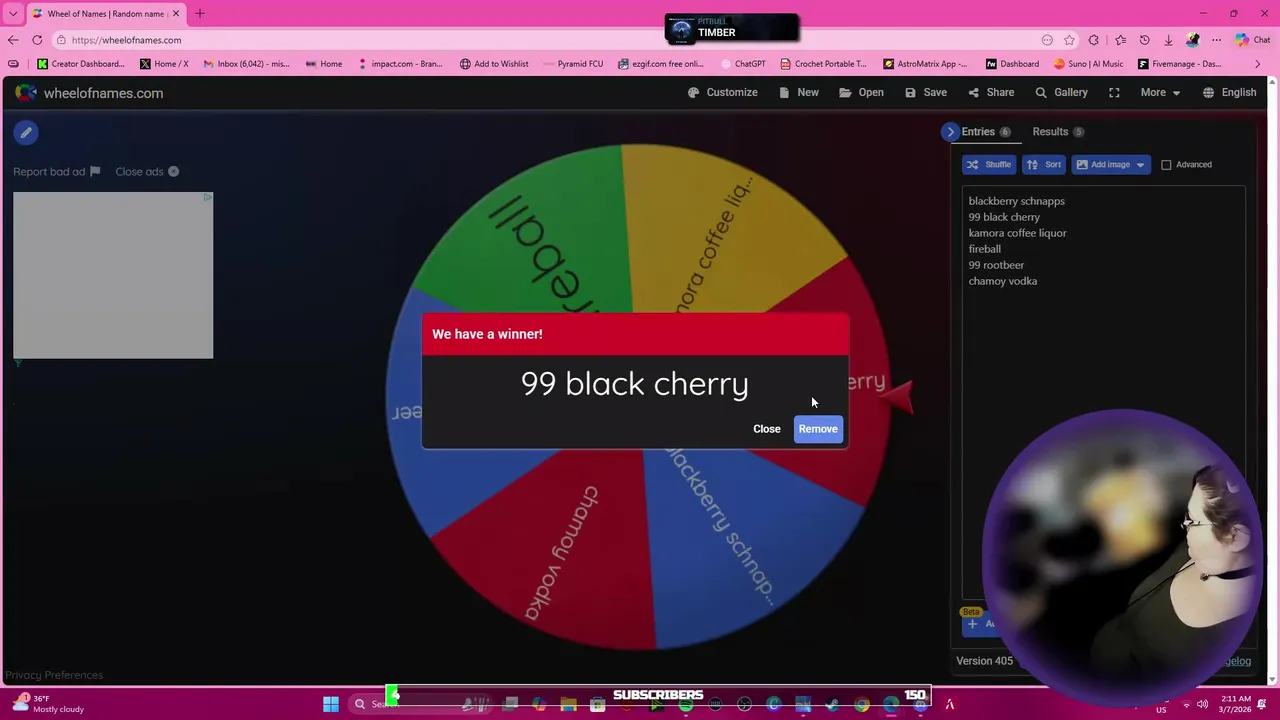Open the weather widget Mostly cloudy
This screenshot has height=720, width=1280.
[x=48, y=704]
